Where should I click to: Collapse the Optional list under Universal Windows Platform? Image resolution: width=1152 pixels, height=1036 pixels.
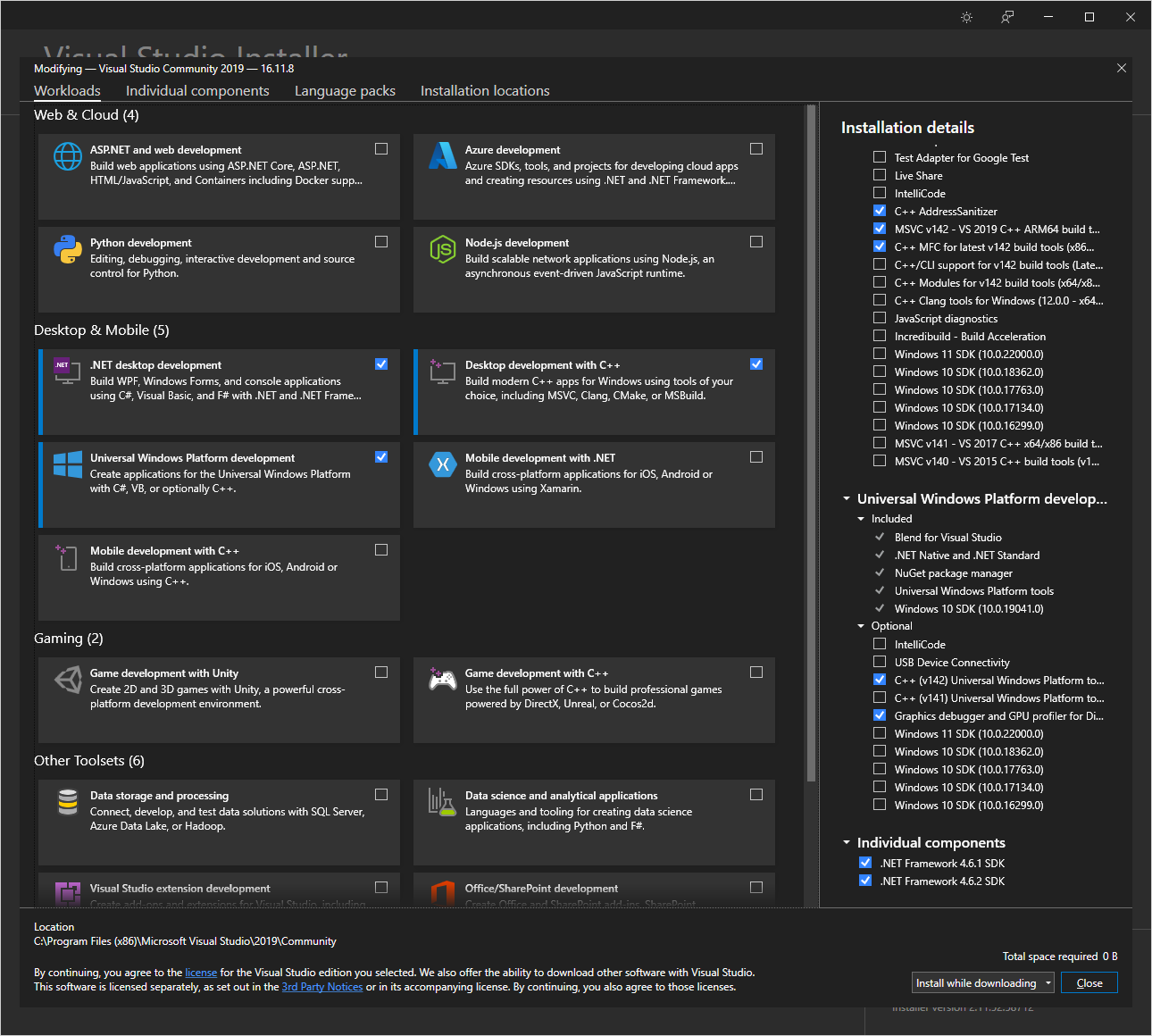pos(861,626)
